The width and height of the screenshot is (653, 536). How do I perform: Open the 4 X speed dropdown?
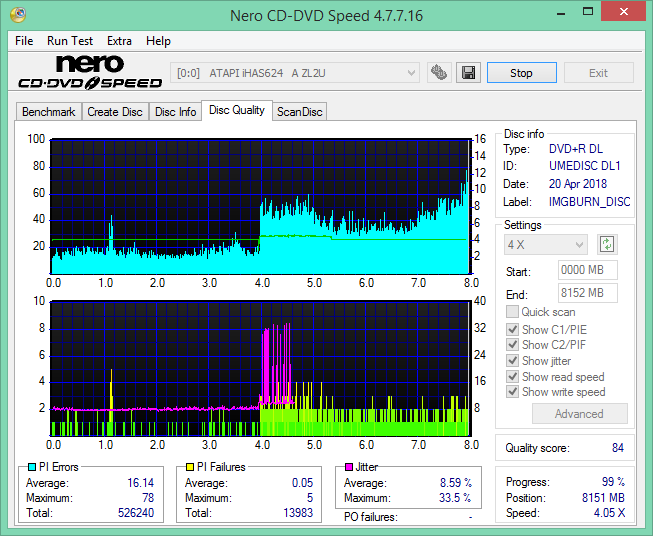coord(546,244)
